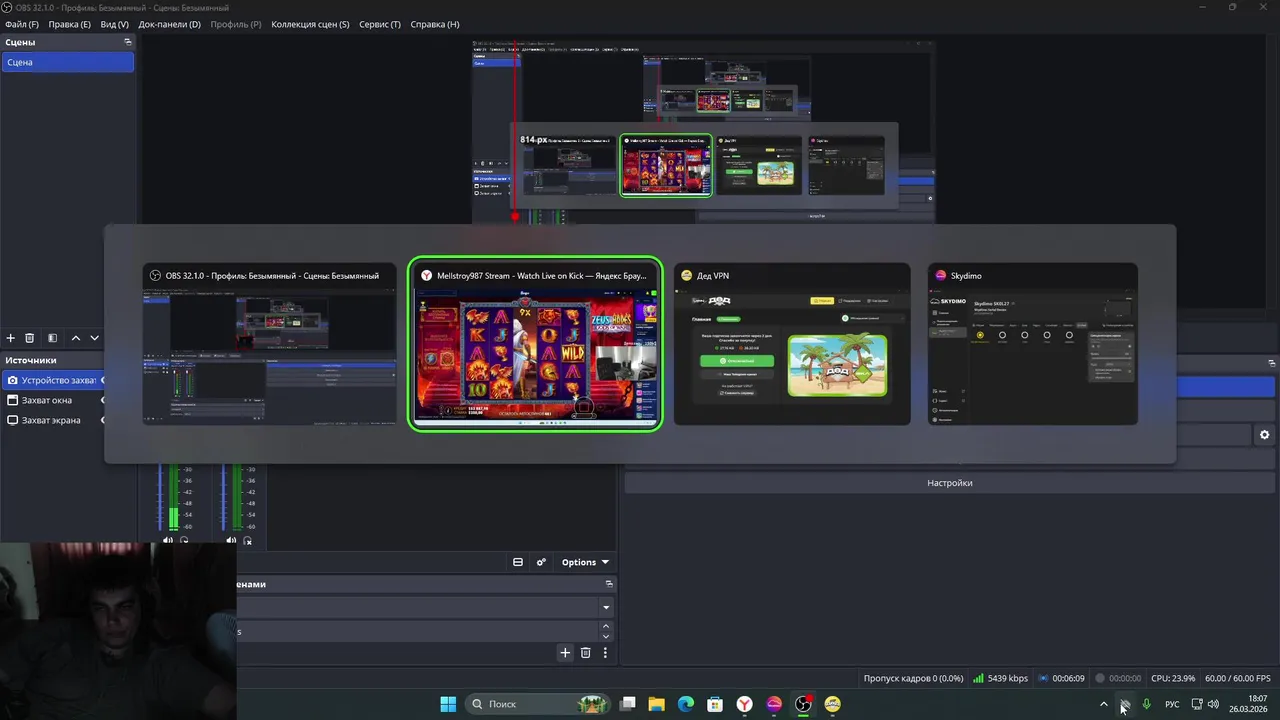
Task: Open the Файл menu
Action: [x=22, y=24]
